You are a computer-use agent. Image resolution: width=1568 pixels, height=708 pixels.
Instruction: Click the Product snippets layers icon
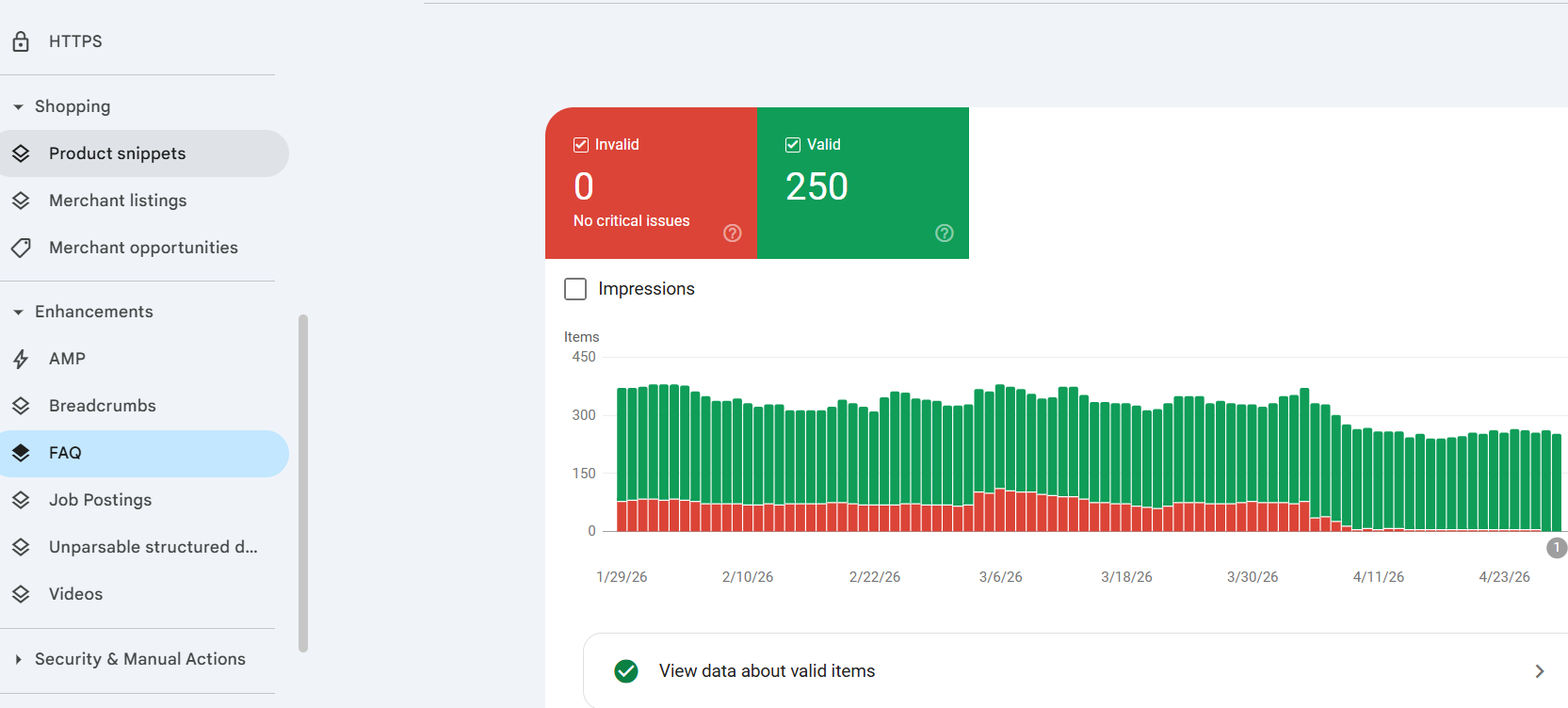21,153
